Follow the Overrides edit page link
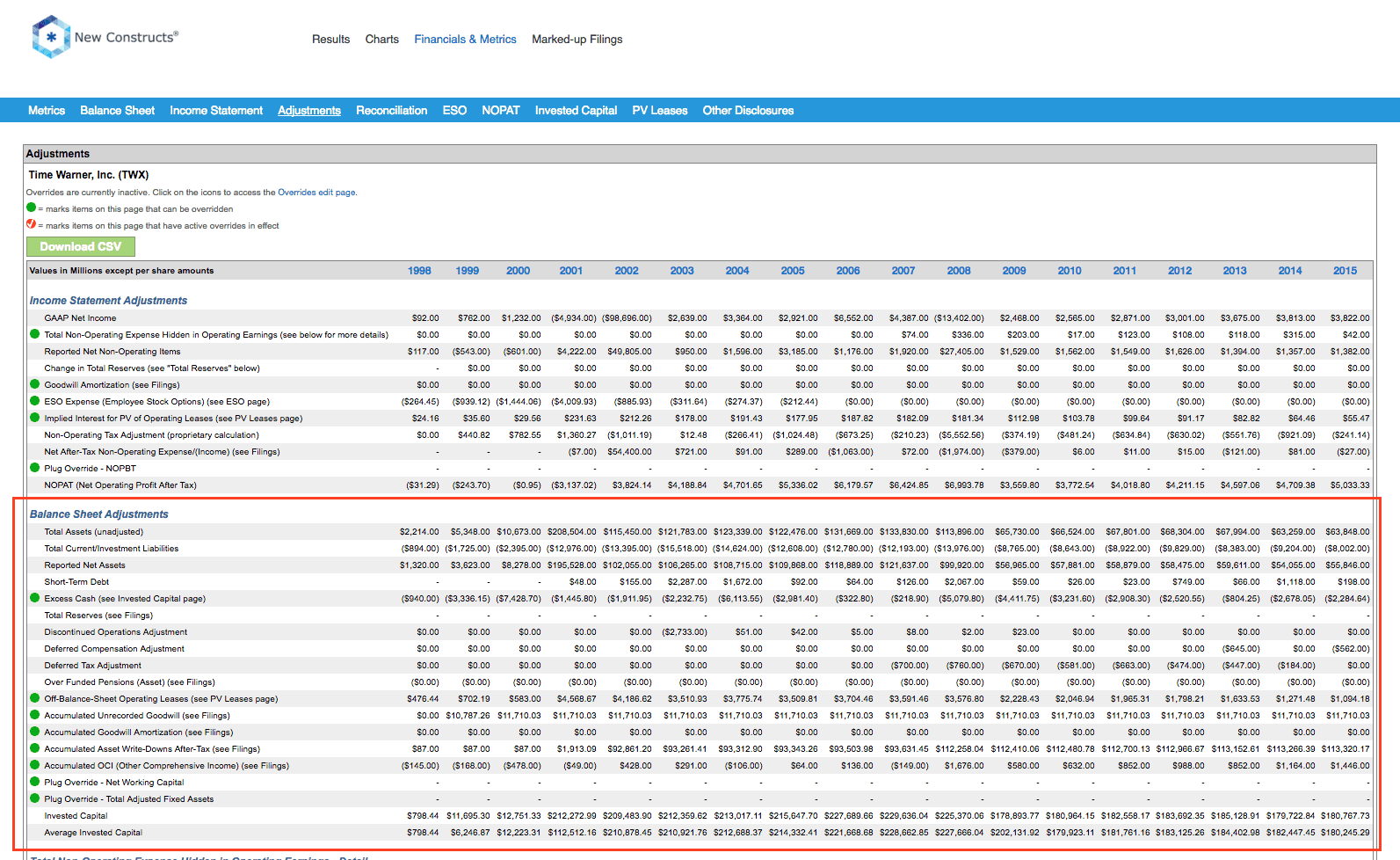 click(x=317, y=192)
